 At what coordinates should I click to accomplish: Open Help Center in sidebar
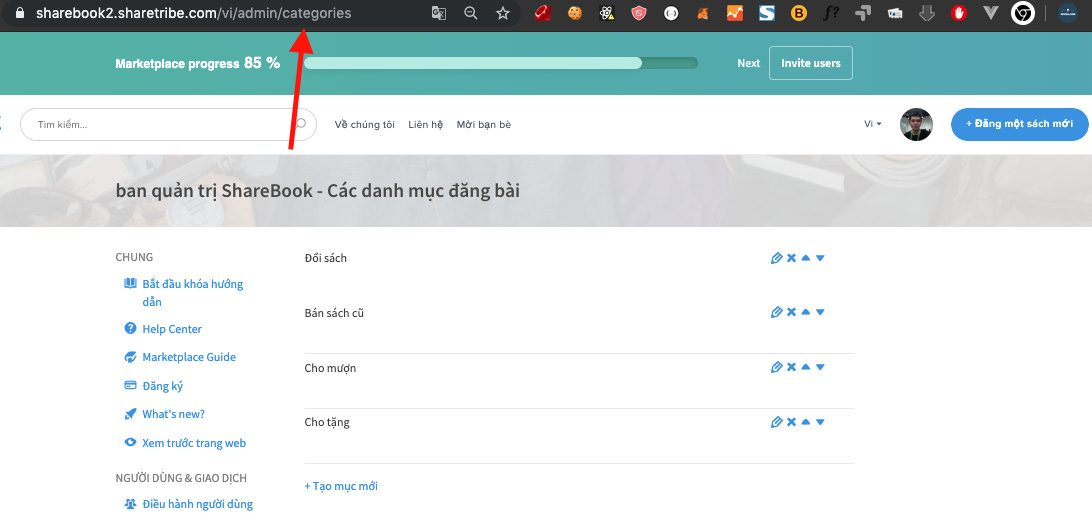[x=172, y=329]
